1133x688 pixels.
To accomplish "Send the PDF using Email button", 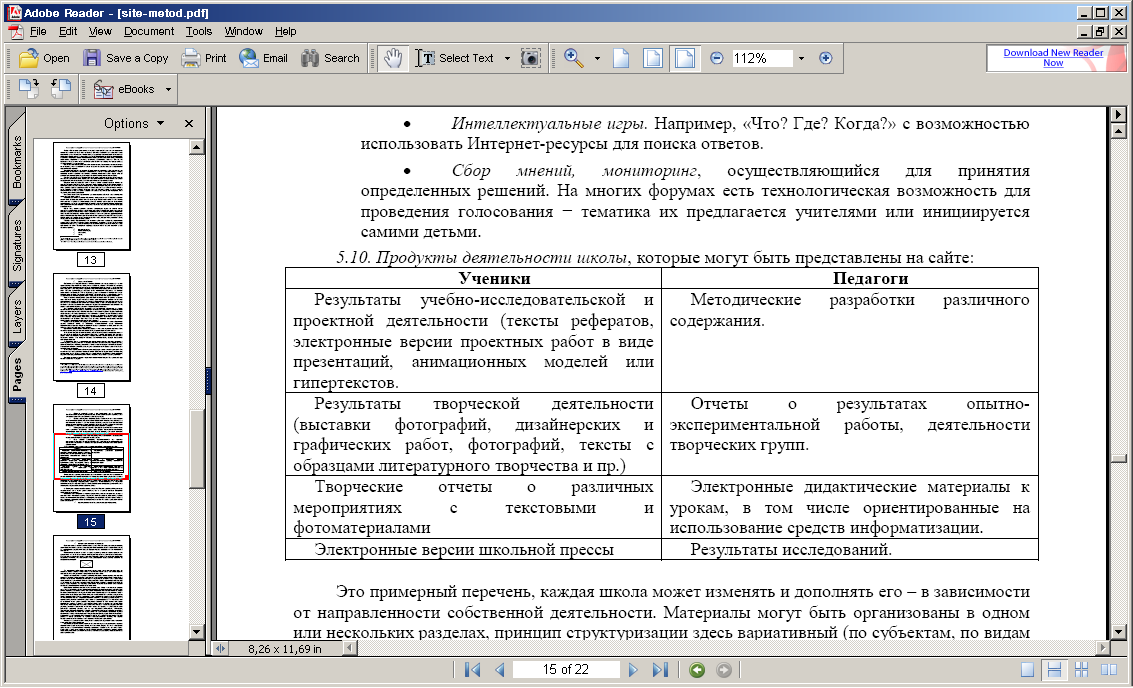I will point(263,58).
